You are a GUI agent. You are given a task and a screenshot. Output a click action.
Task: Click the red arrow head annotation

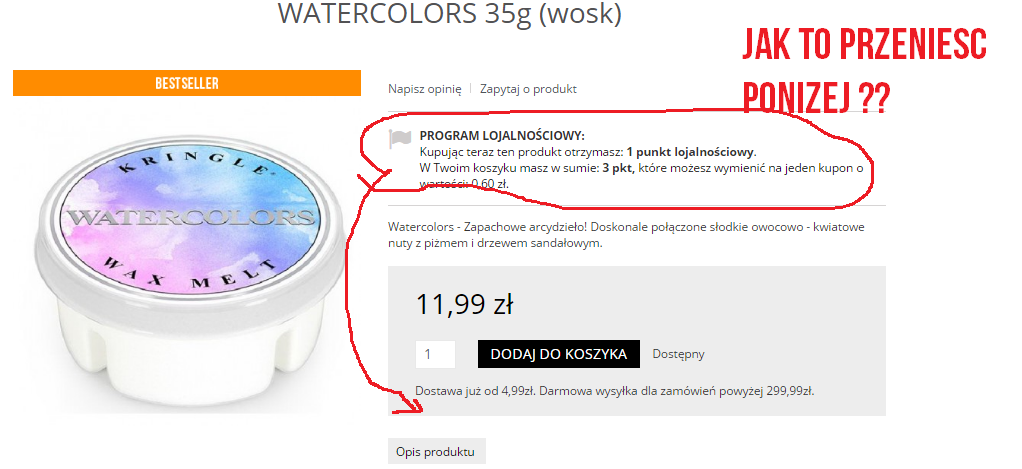411,404
